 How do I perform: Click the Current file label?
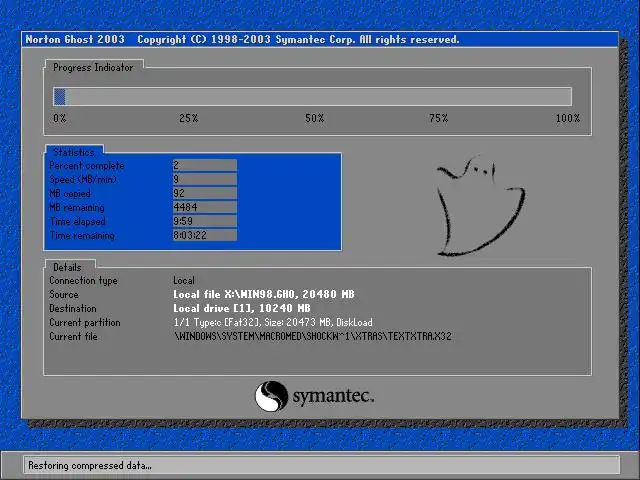[73, 336]
